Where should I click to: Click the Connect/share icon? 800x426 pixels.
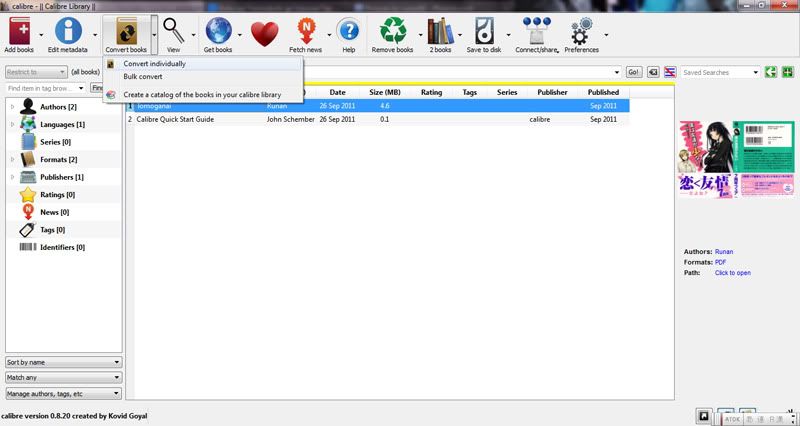coord(536,31)
